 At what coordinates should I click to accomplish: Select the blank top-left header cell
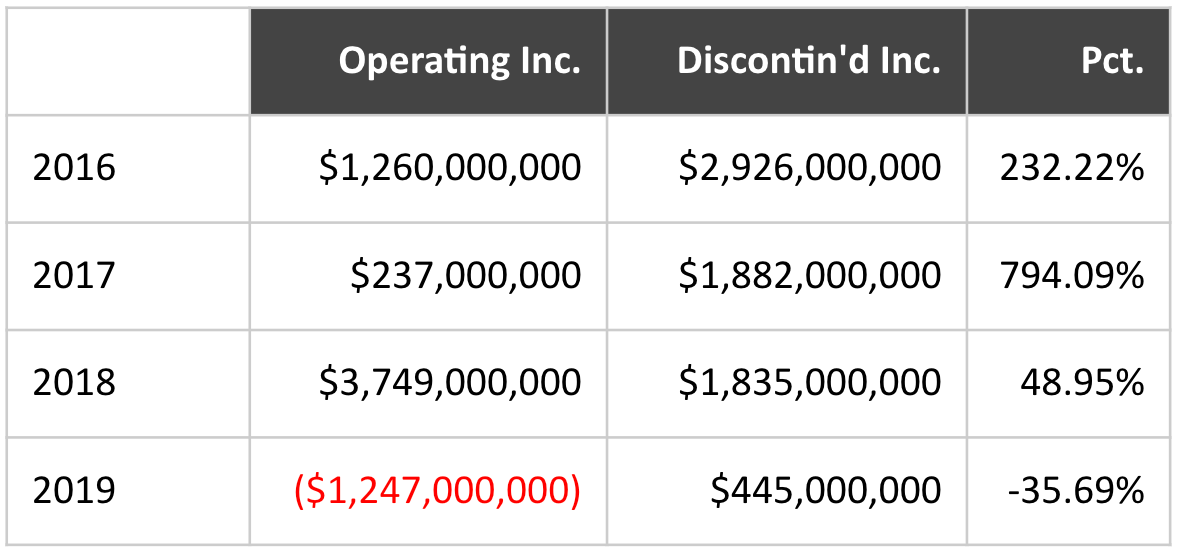129,61
